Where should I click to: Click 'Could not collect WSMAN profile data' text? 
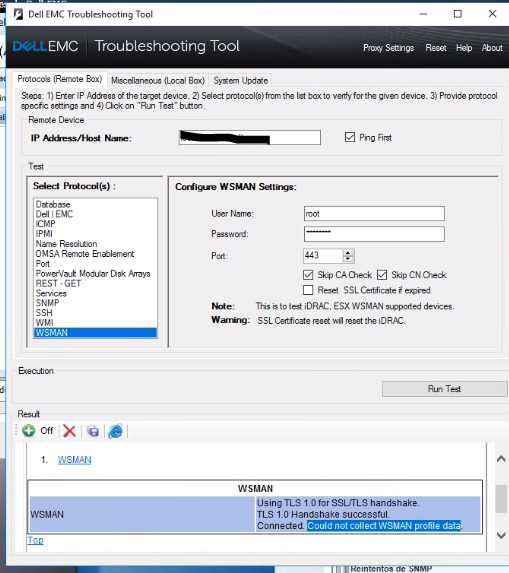[x=384, y=525]
